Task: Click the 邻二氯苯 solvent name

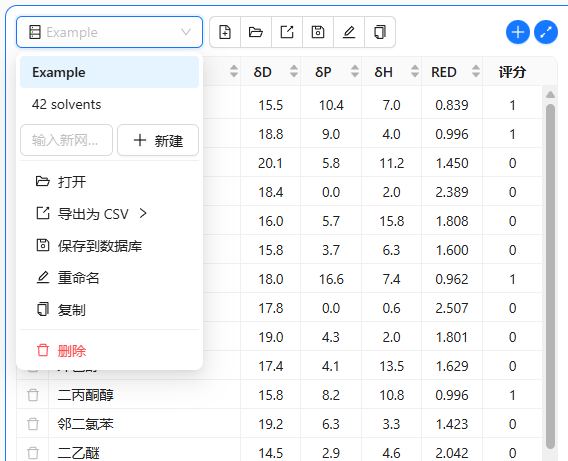Action: pyautogui.click(x=85, y=424)
